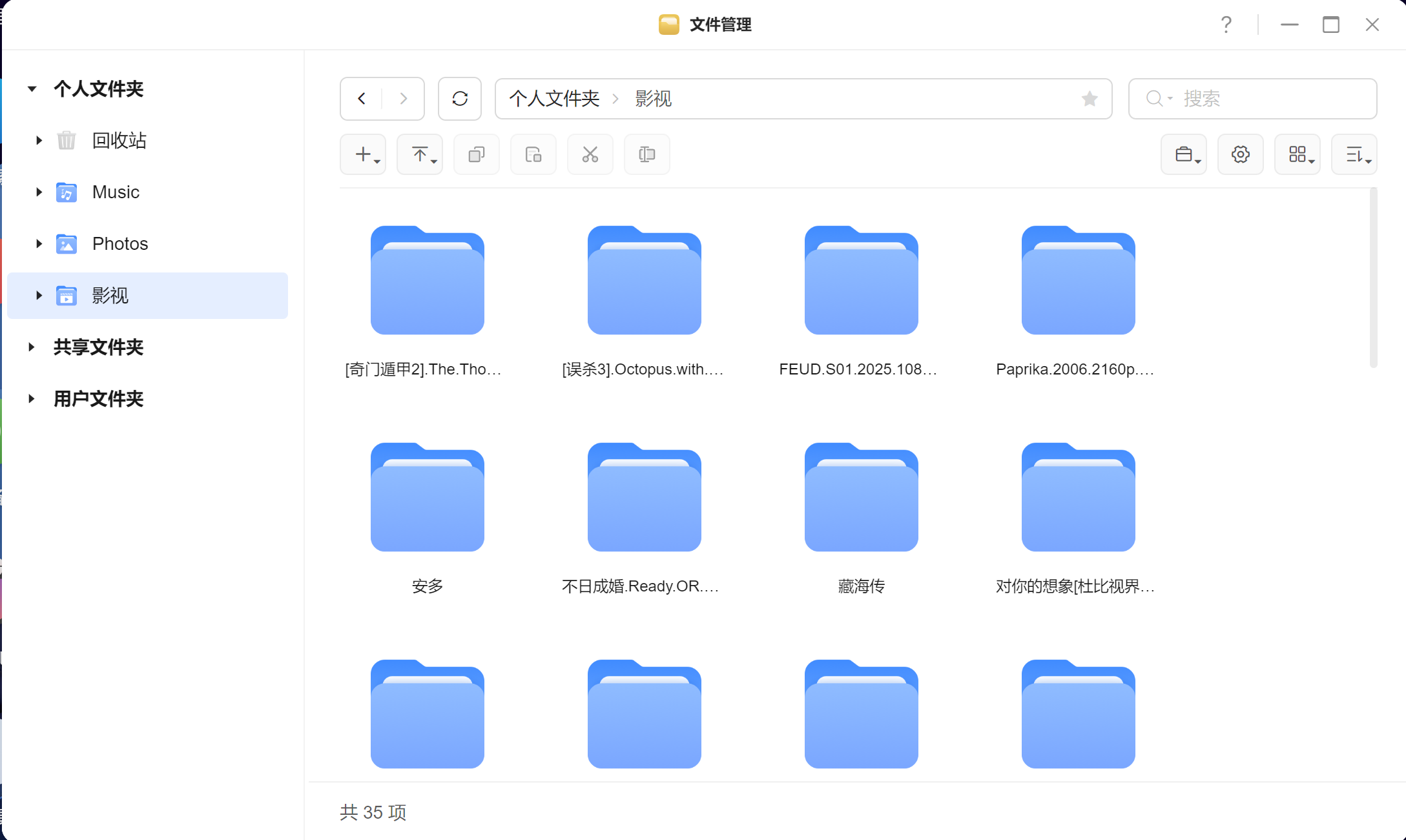Select Photos in the sidebar
The image size is (1406, 840).
tap(120, 244)
